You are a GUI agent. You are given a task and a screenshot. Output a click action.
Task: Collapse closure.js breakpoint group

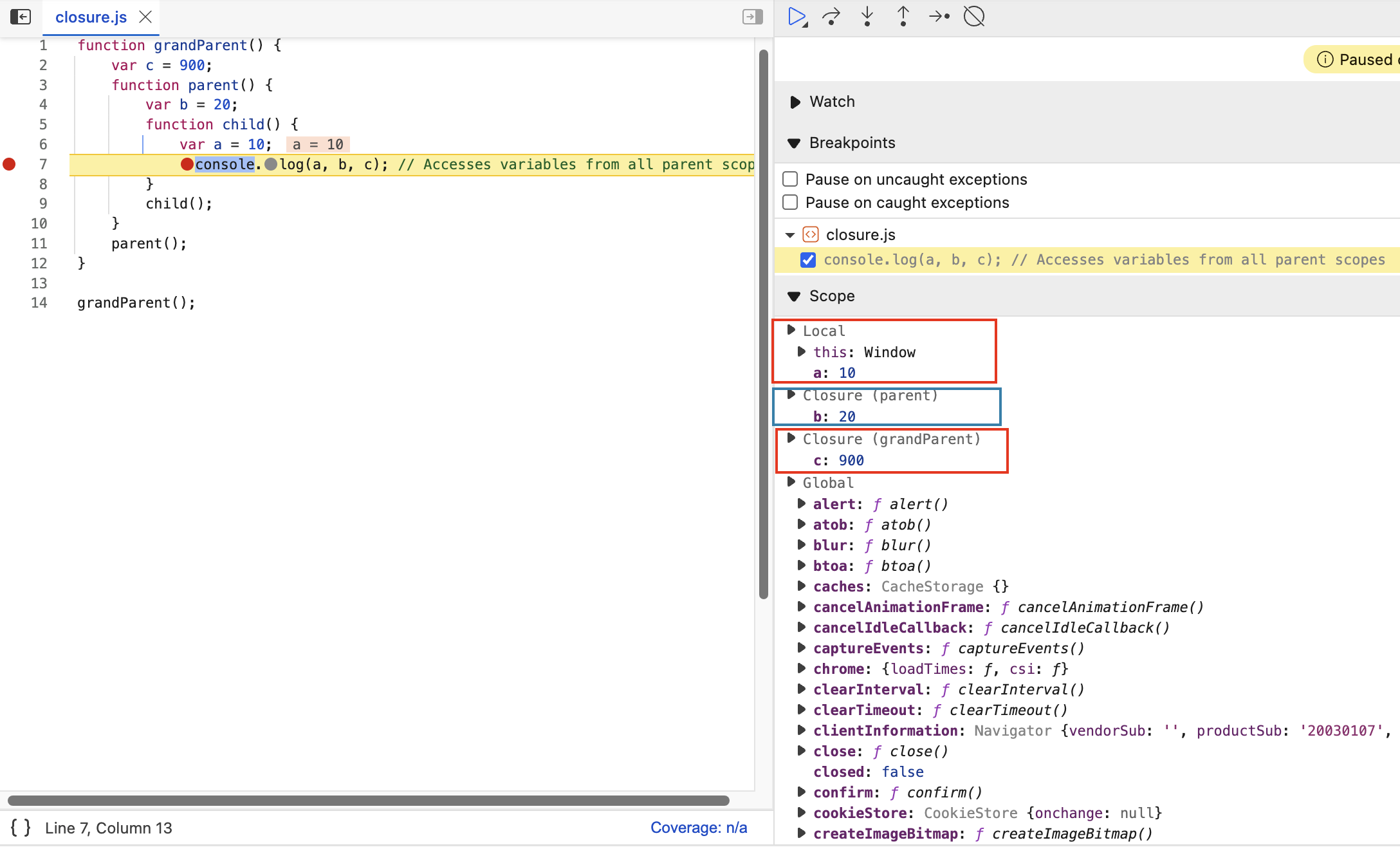pos(790,235)
